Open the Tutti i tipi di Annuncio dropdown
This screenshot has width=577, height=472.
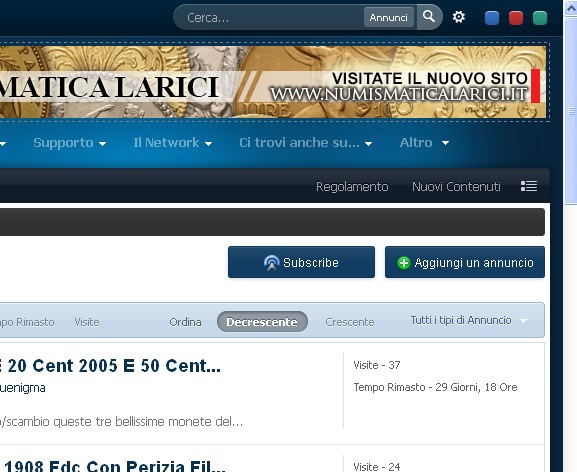pyautogui.click(x=469, y=320)
